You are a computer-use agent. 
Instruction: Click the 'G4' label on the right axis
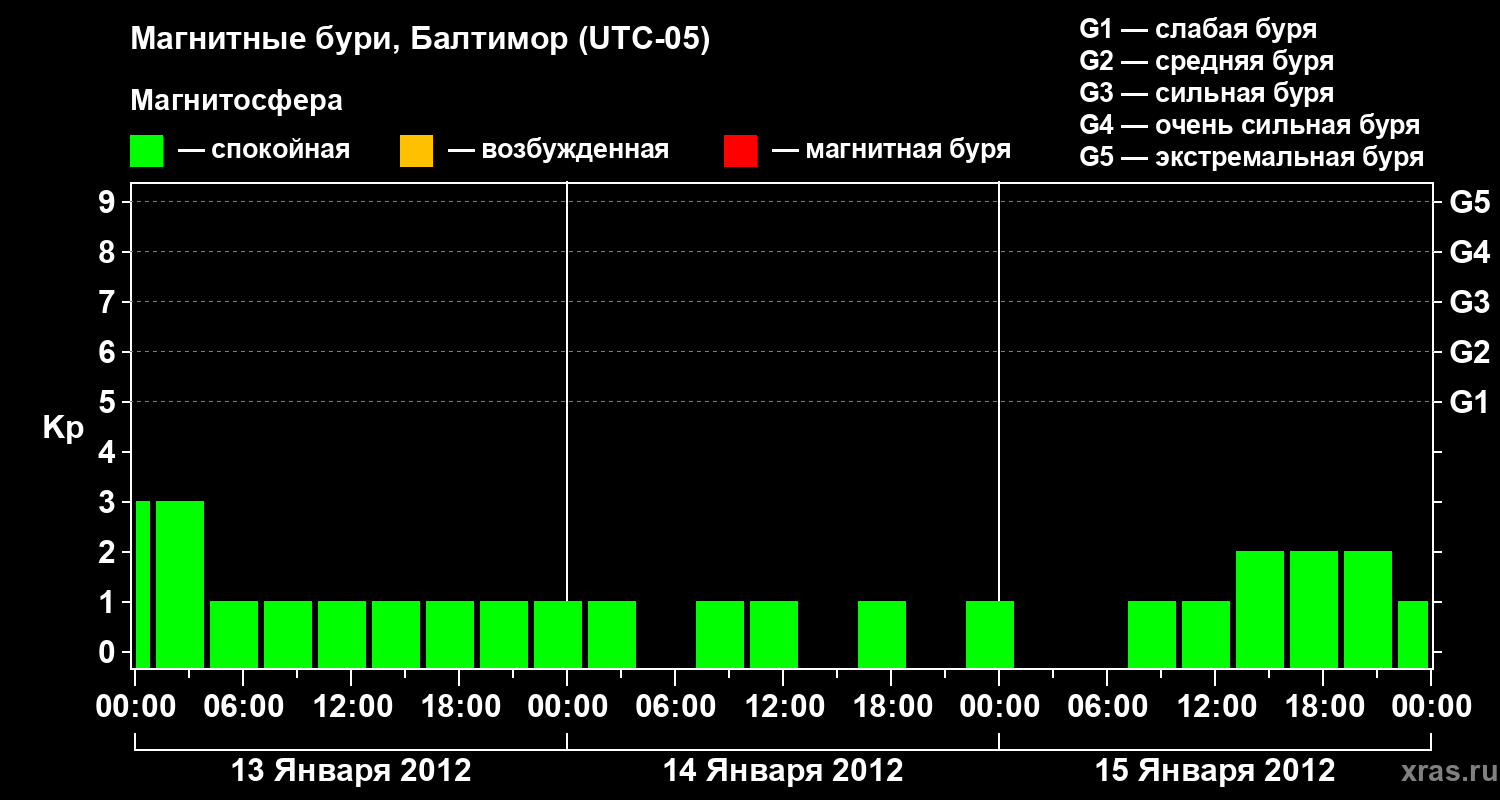pyautogui.click(x=1469, y=252)
